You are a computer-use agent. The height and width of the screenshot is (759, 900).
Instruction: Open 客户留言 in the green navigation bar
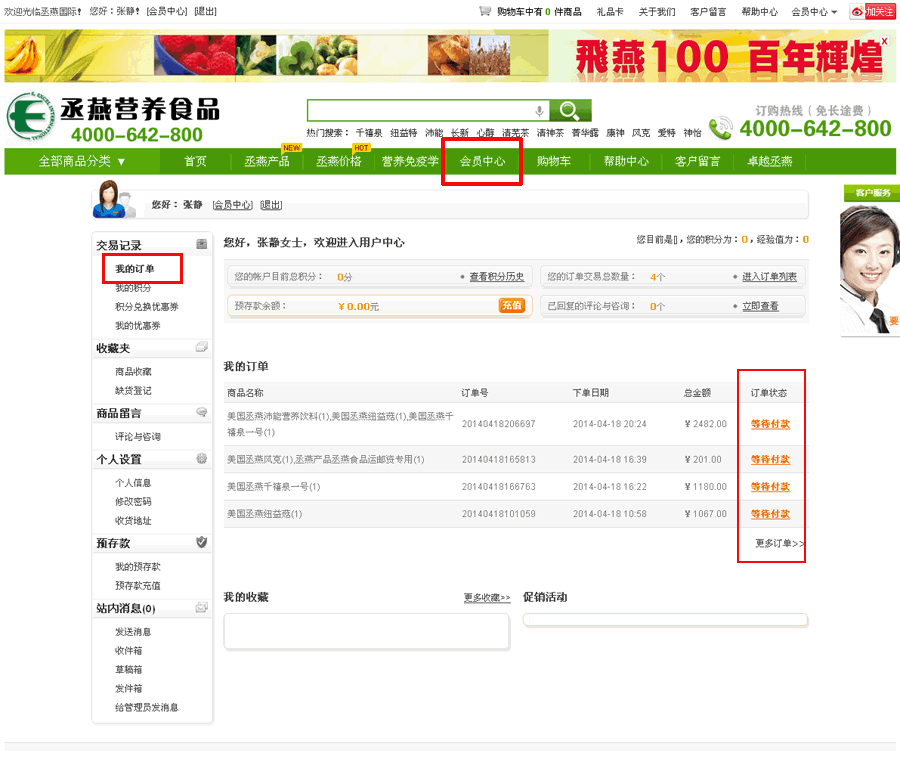(x=697, y=161)
